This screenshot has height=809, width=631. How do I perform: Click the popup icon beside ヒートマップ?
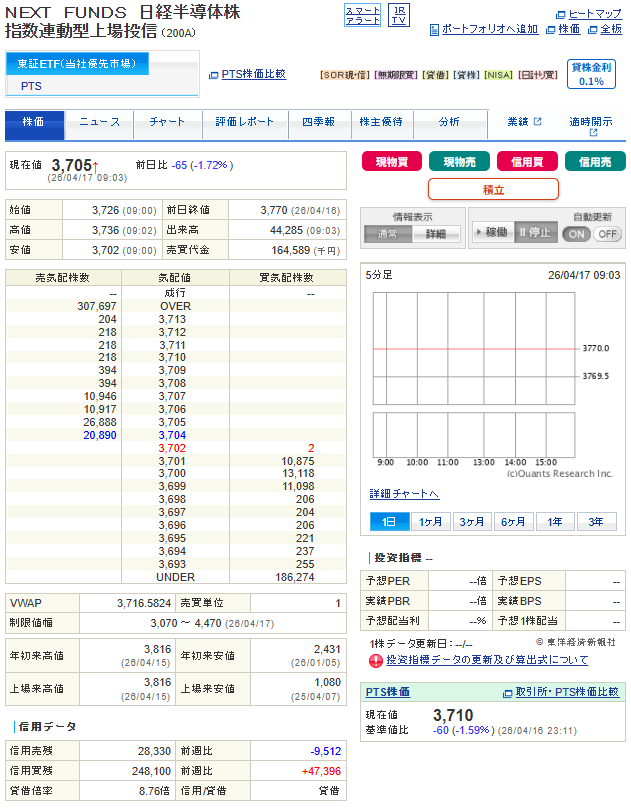(560, 15)
